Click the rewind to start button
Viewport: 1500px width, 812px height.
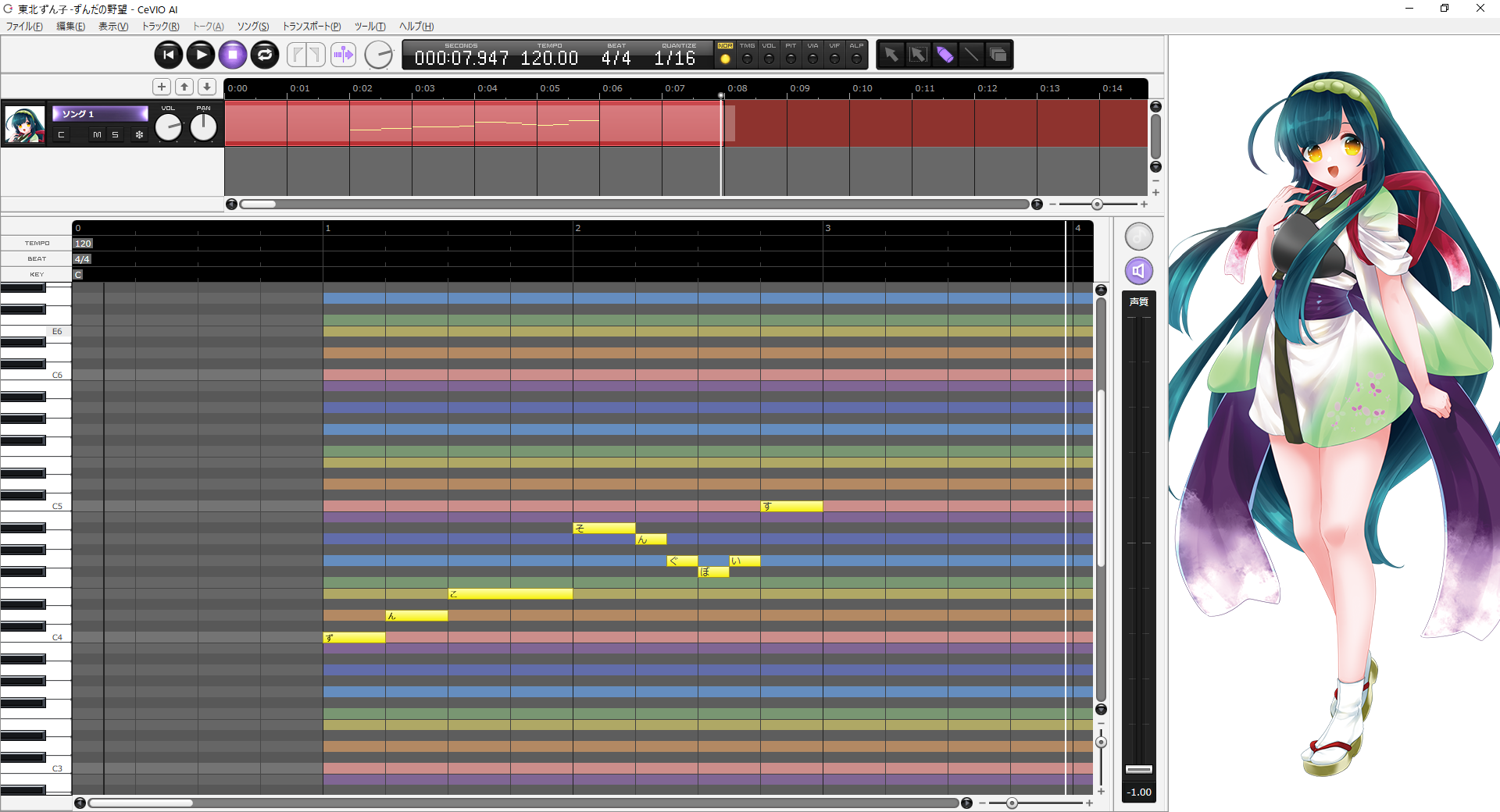pos(169,55)
